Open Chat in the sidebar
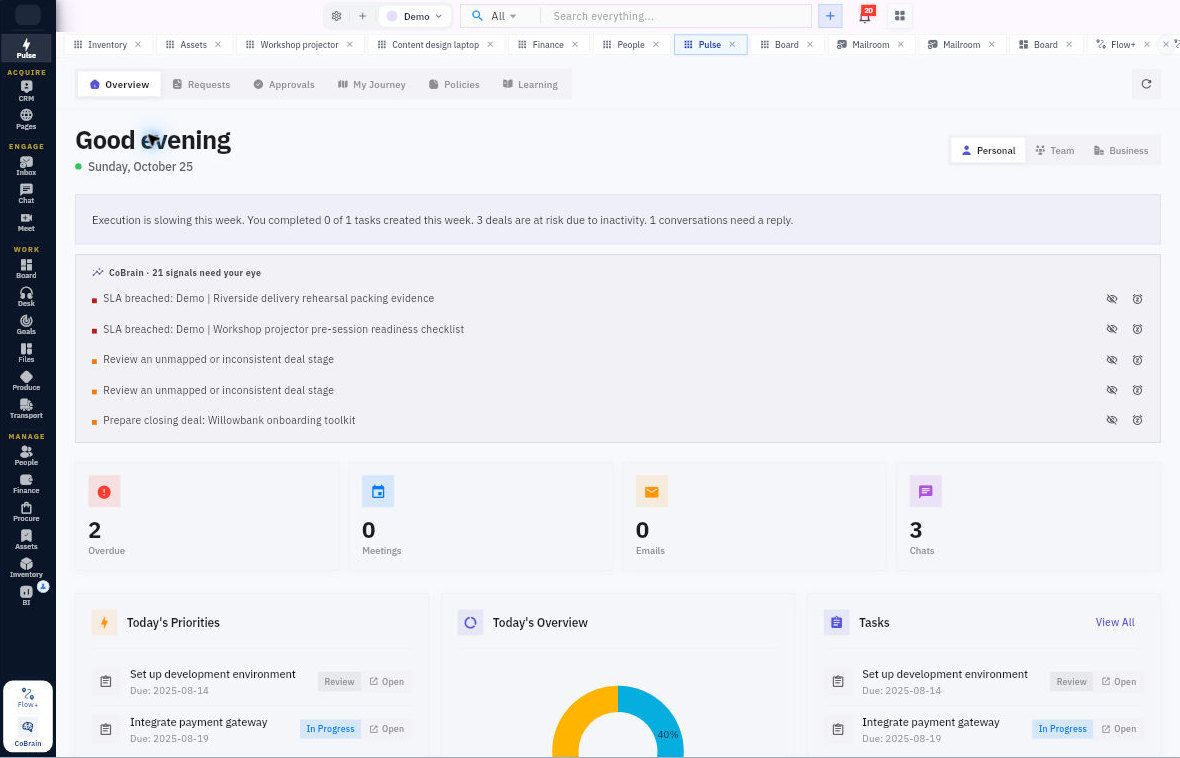The height and width of the screenshot is (758, 1180). (x=26, y=193)
